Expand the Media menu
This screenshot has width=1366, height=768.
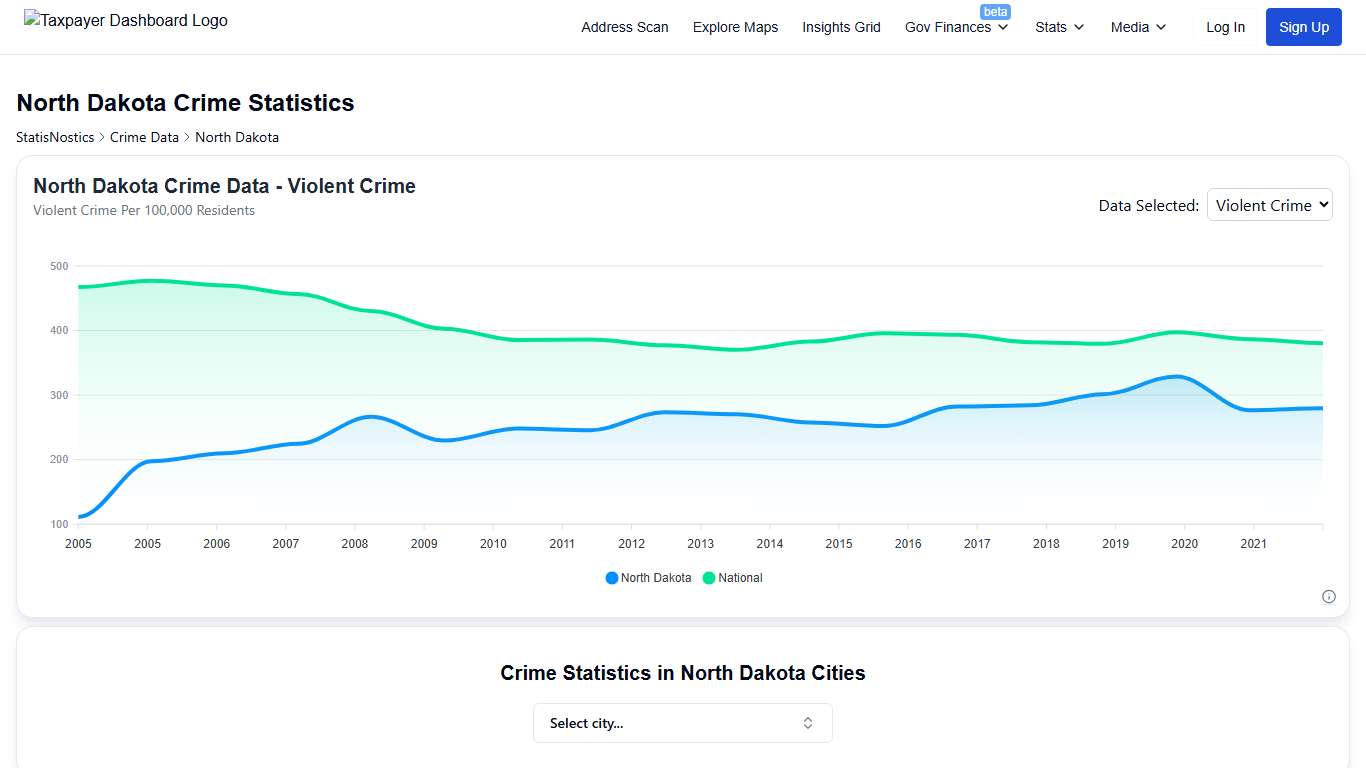tap(1137, 27)
